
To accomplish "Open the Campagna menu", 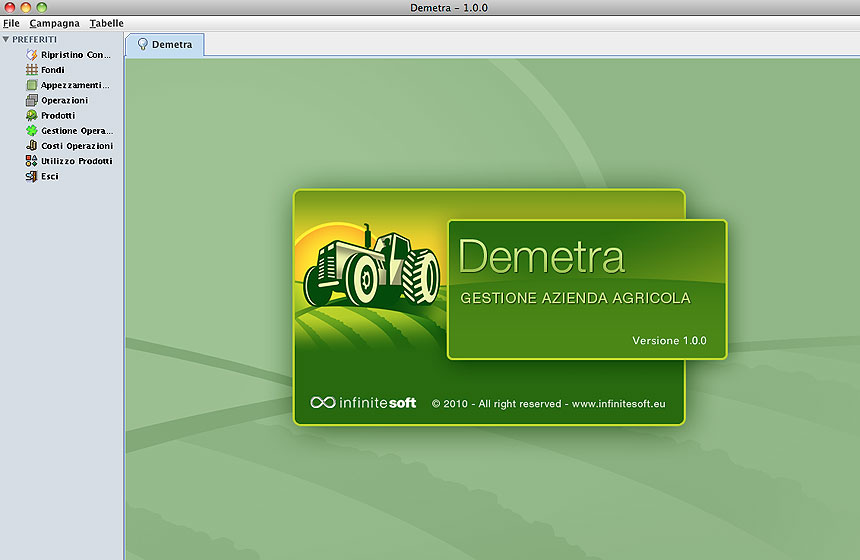I will 54,23.
